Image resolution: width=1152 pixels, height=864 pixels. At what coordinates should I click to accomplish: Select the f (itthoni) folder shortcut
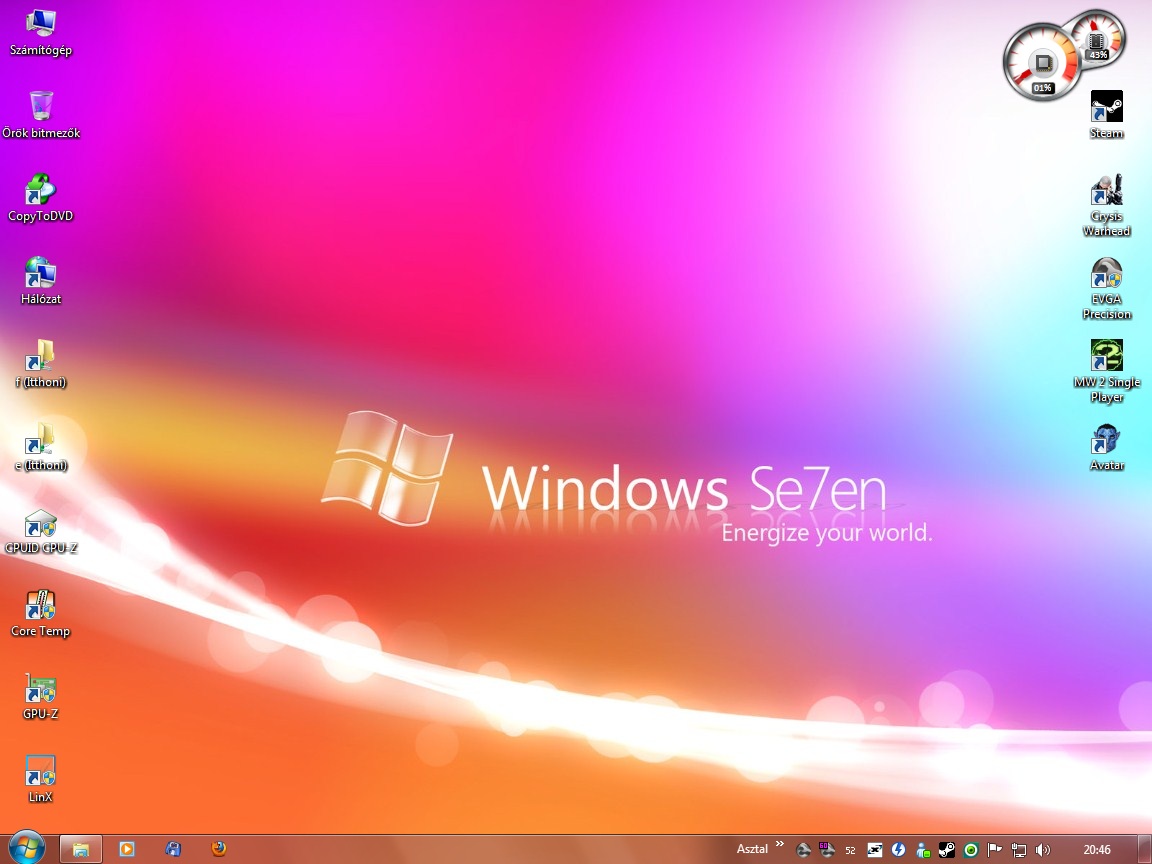[x=40, y=364]
